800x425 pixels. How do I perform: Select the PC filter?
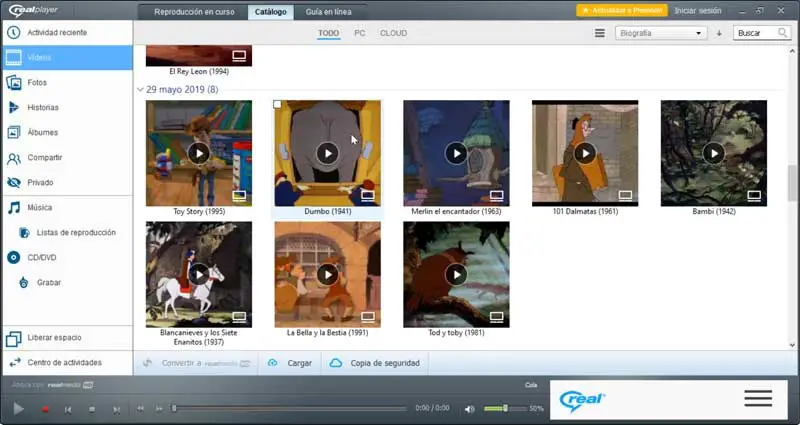point(360,33)
